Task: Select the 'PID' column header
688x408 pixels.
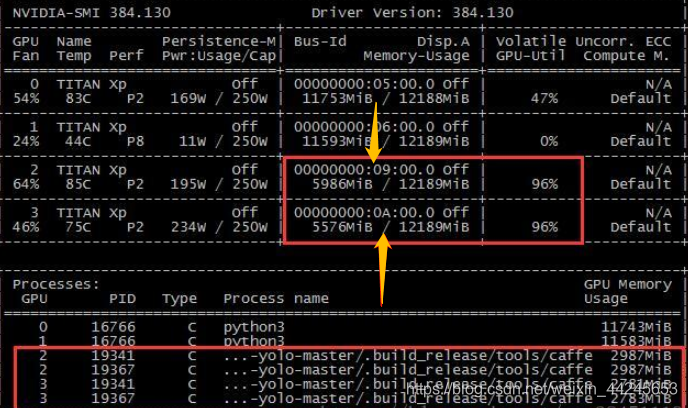Action: 122,299
